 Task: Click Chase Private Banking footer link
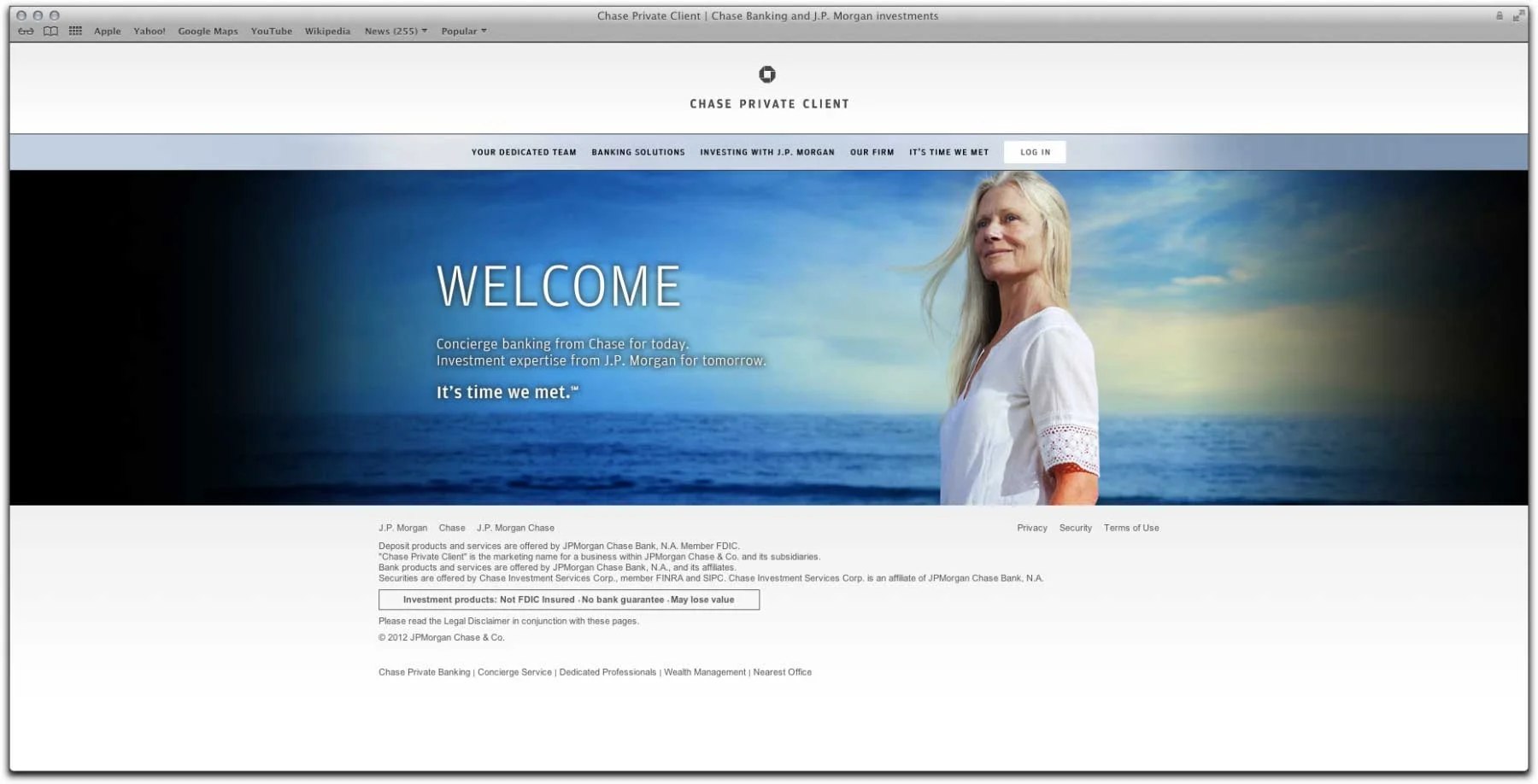pyautogui.click(x=425, y=672)
